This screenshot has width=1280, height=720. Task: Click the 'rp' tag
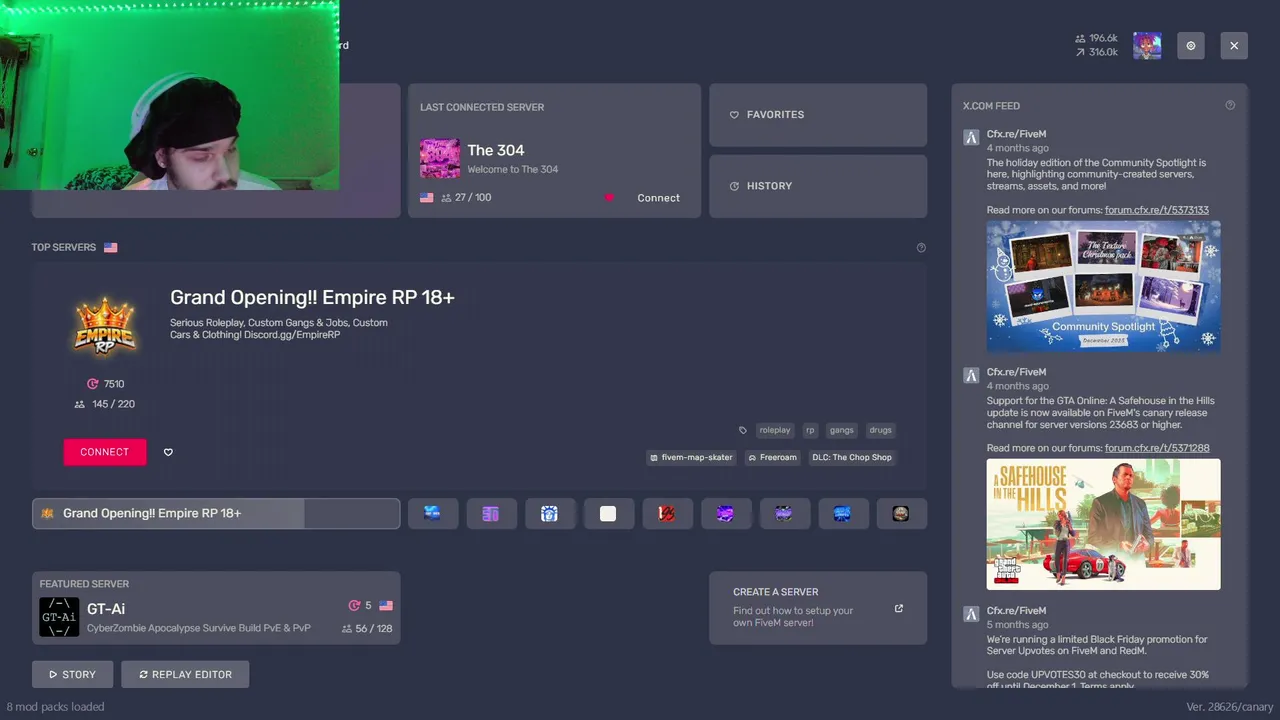click(x=810, y=430)
